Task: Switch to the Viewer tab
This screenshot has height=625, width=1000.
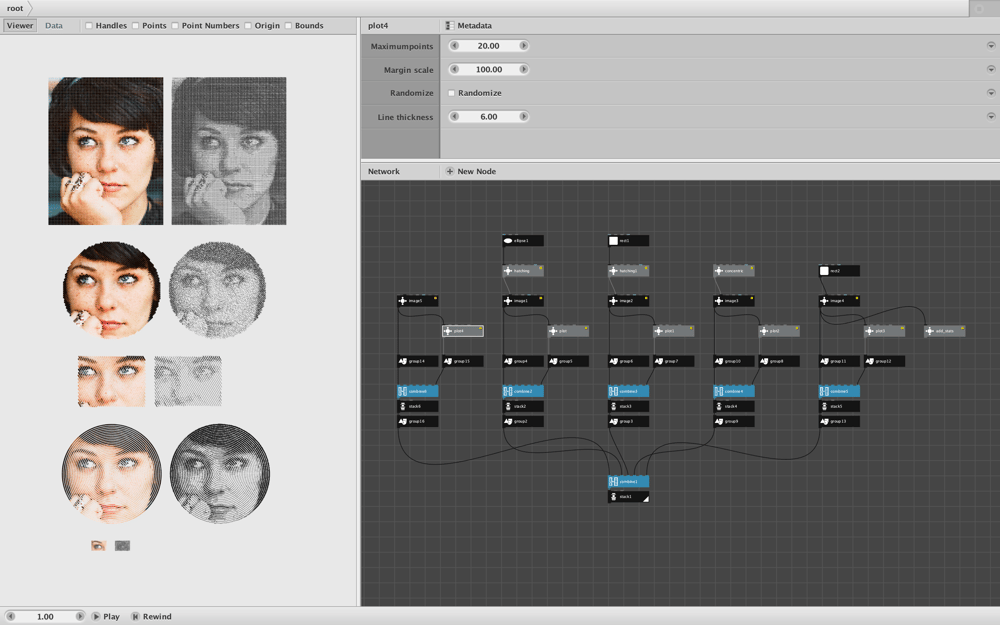Action: 20,26
